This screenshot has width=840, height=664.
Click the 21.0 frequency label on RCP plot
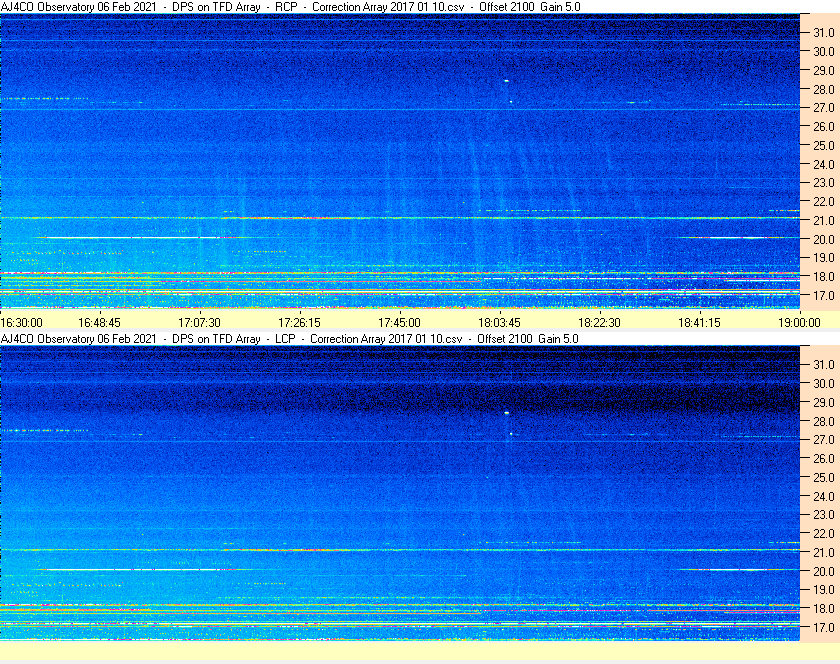(x=824, y=220)
